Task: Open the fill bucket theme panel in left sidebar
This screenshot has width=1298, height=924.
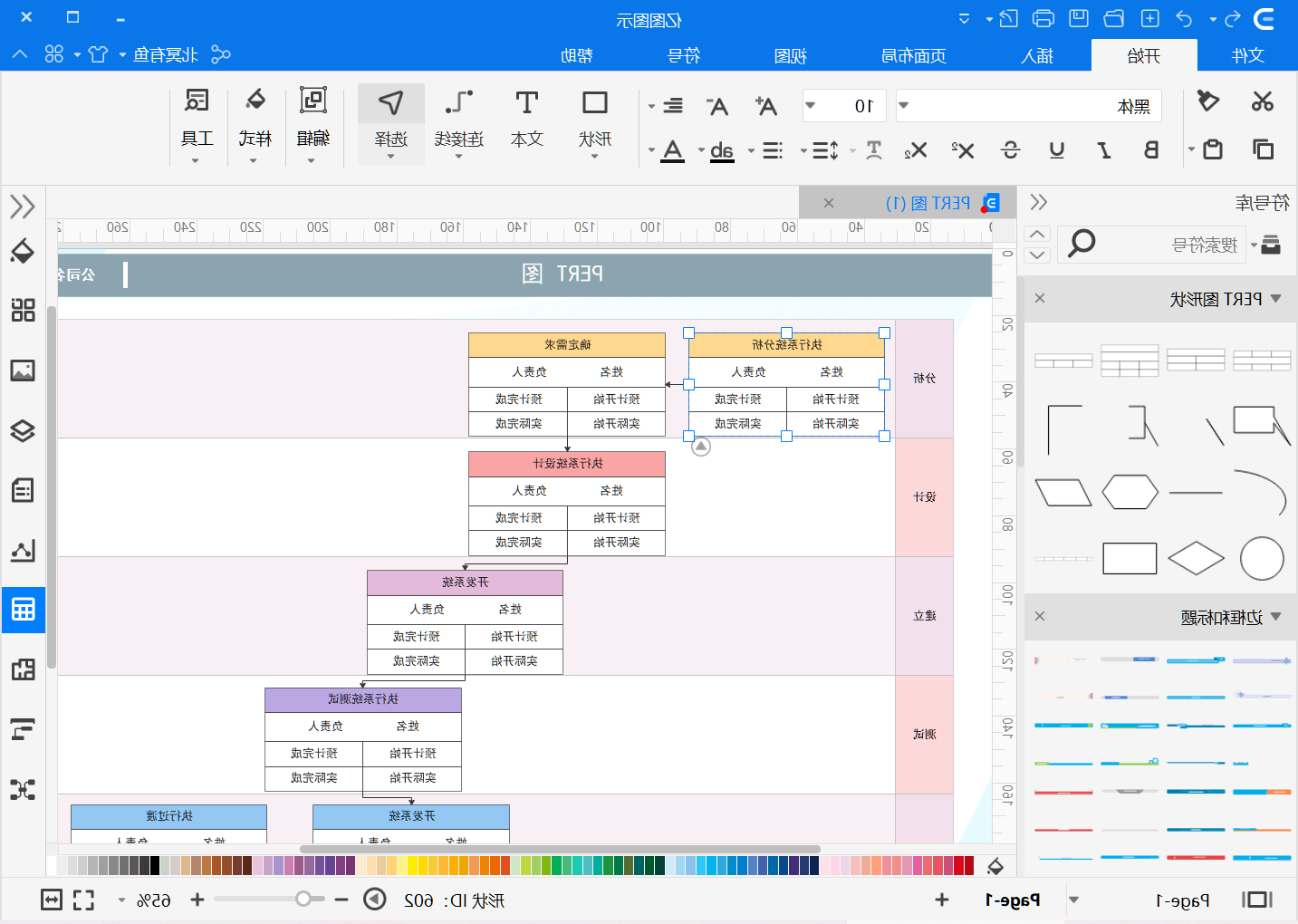Action: coord(23,251)
